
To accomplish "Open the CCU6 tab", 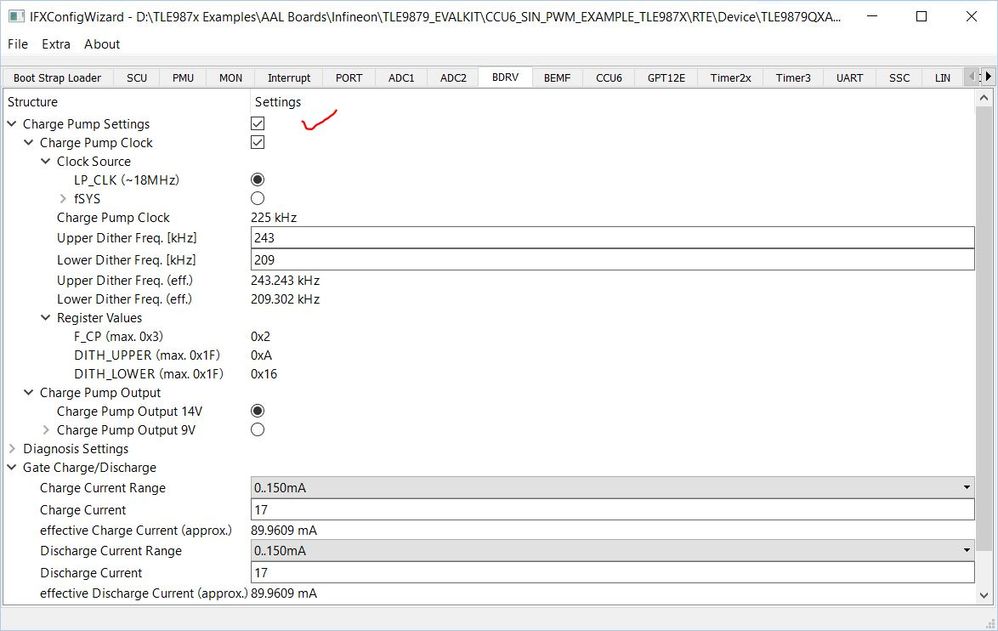I will click(x=609, y=76).
